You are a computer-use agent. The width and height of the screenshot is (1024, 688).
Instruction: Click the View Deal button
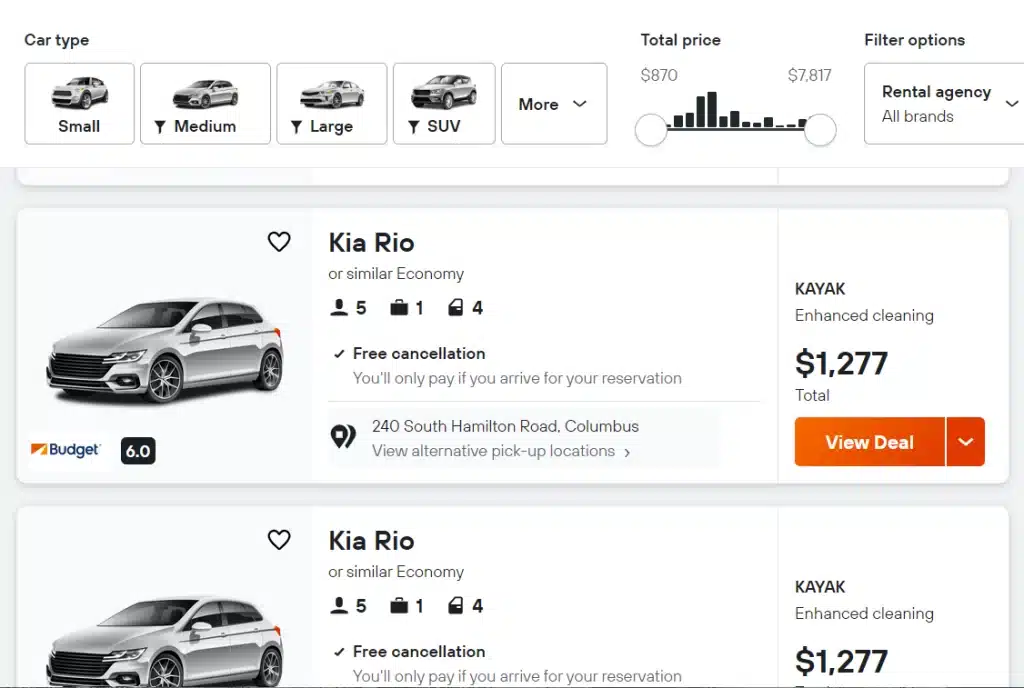click(x=869, y=442)
